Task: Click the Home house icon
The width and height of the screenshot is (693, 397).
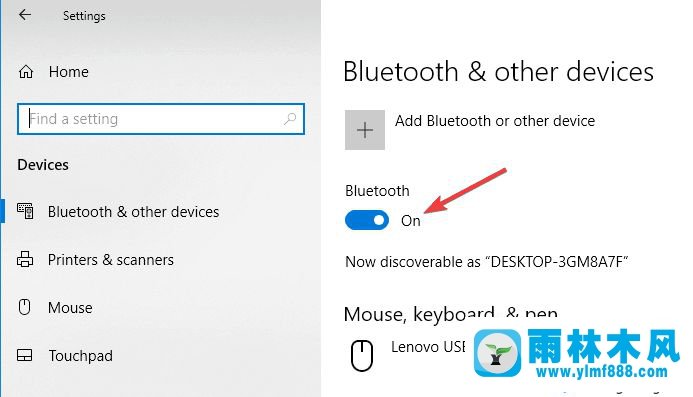Action: [x=26, y=72]
